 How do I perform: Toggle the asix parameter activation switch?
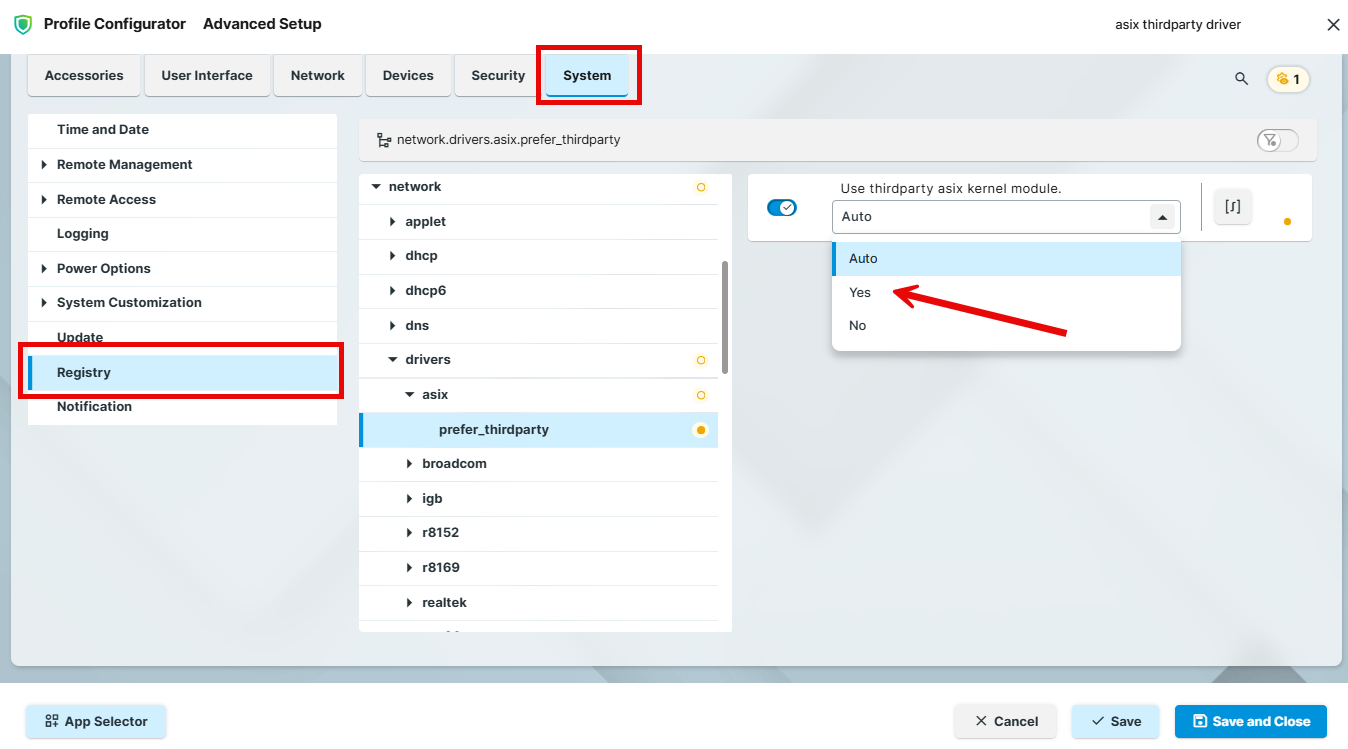click(x=781, y=208)
